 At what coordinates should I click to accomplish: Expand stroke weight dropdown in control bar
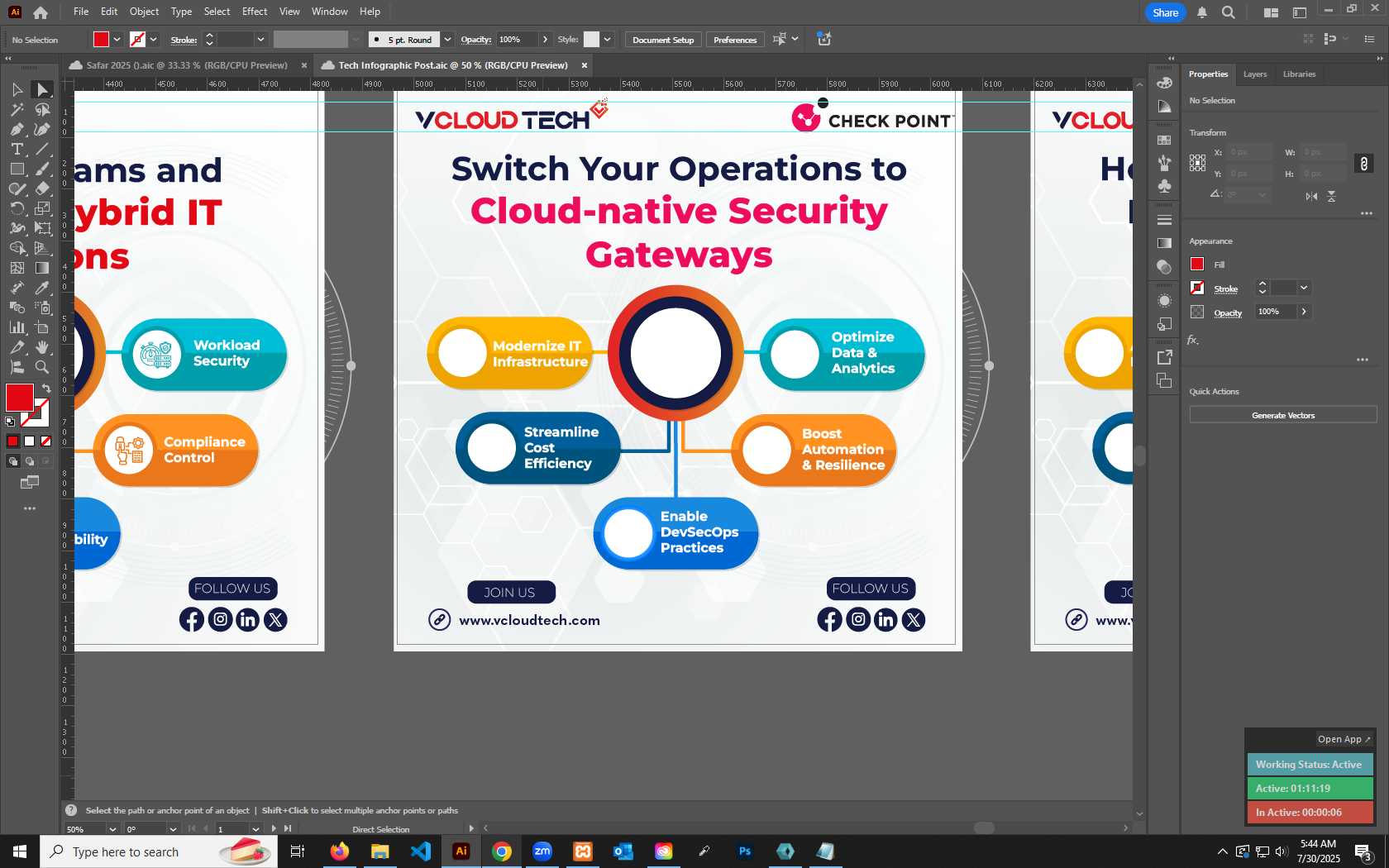[x=260, y=39]
